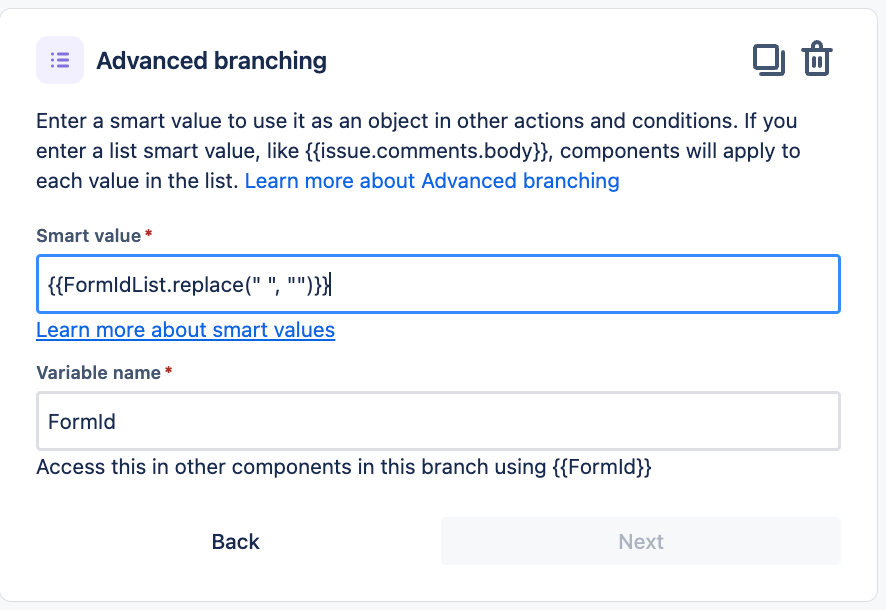Delete component using the trash icon

tap(816, 59)
